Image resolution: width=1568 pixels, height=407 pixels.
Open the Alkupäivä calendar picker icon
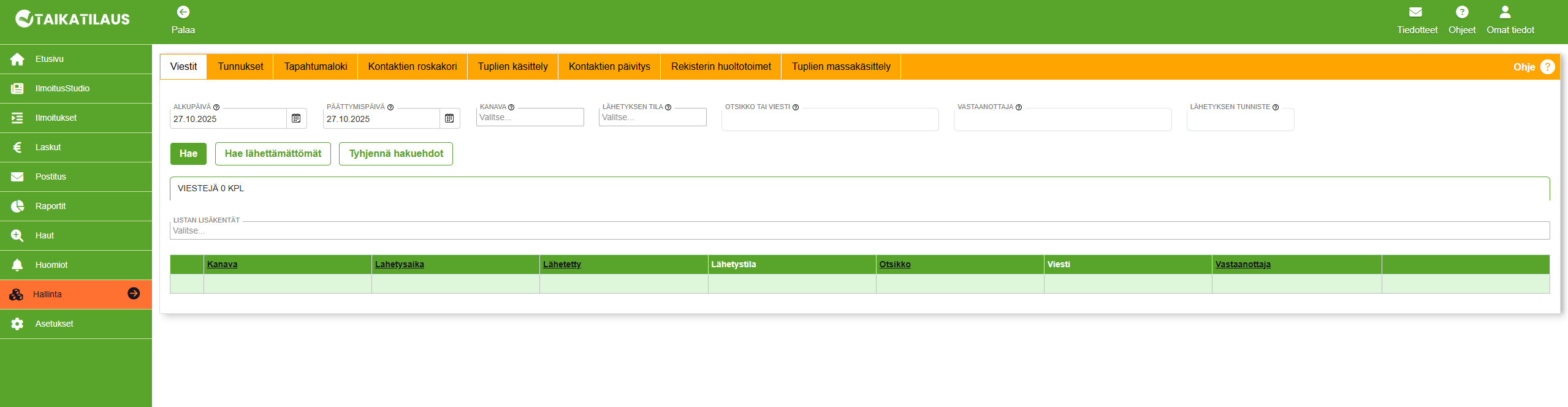coord(296,118)
